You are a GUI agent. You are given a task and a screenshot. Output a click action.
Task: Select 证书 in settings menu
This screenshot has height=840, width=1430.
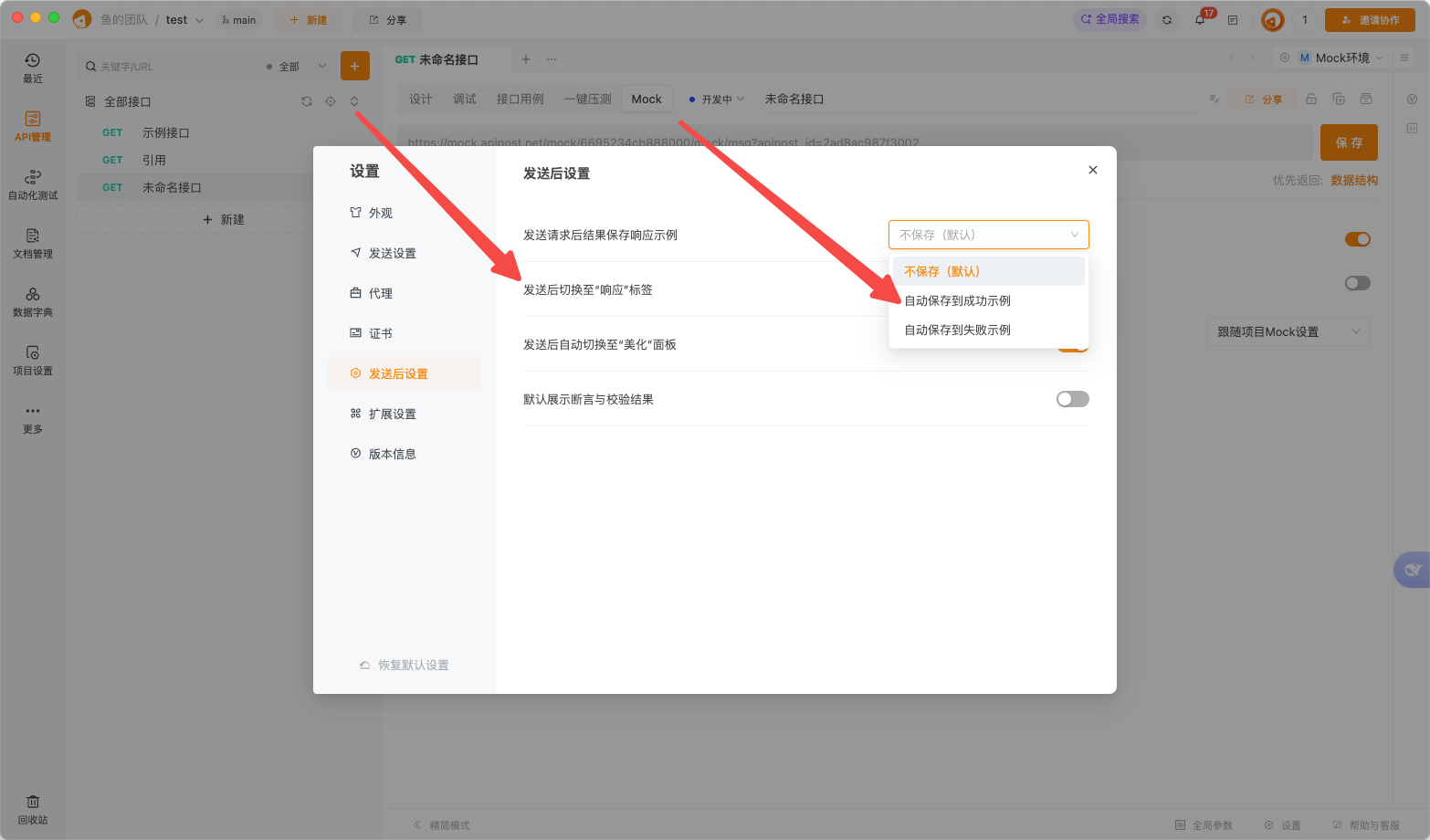[404, 333]
